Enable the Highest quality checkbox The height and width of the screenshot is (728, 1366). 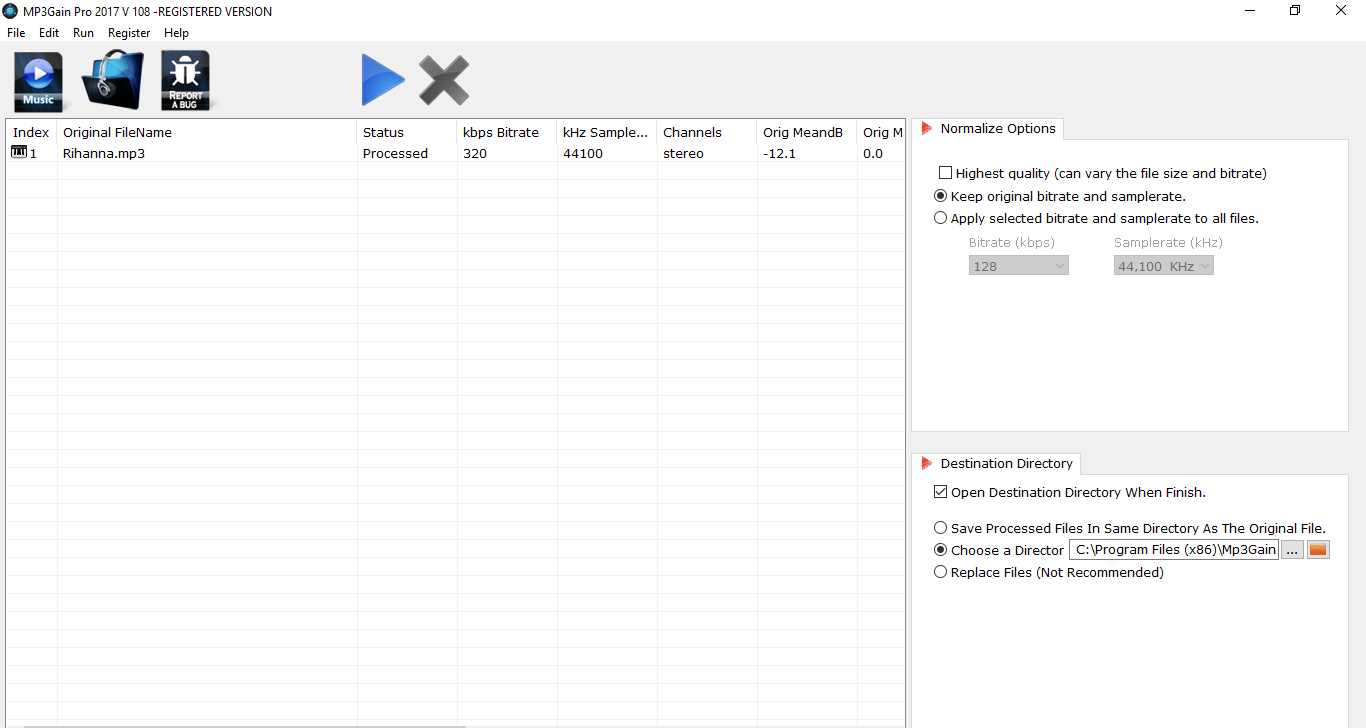945,173
